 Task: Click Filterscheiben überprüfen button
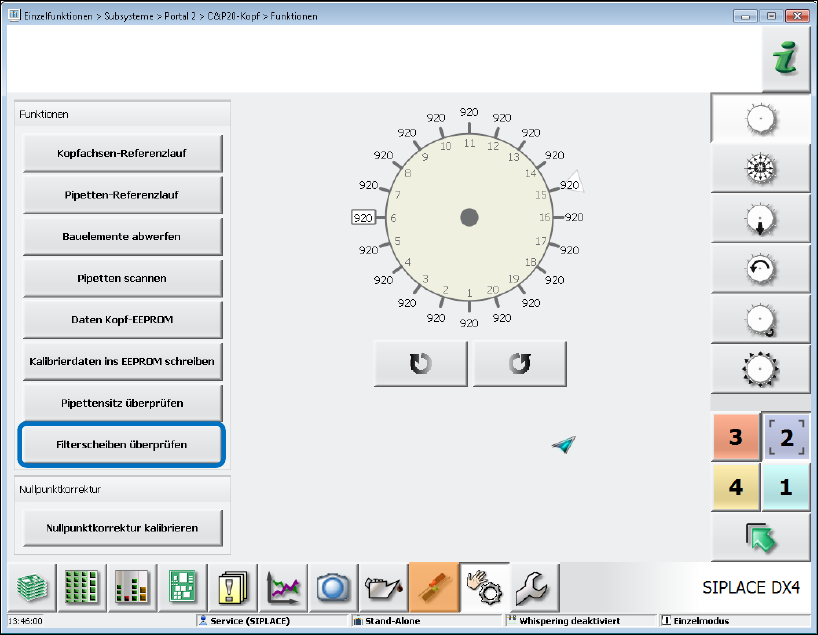(122, 443)
